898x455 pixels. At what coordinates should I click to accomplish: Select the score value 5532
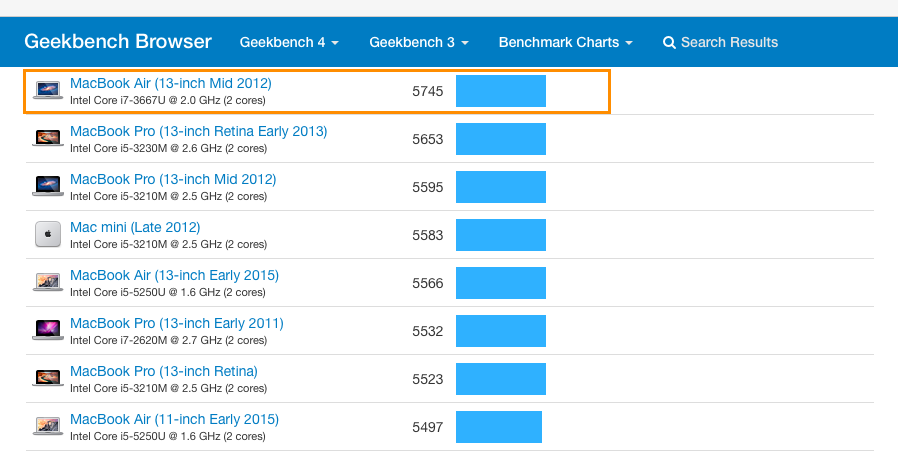pyautogui.click(x=428, y=331)
